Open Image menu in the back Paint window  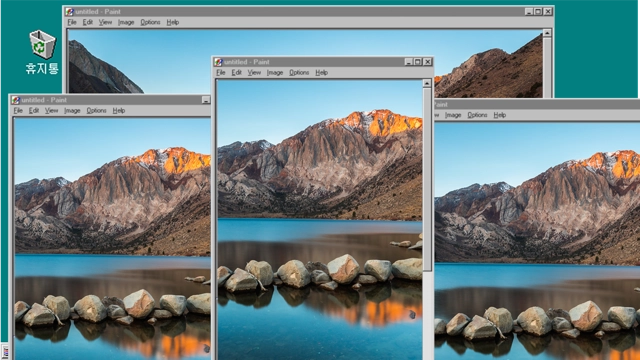click(126, 22)
